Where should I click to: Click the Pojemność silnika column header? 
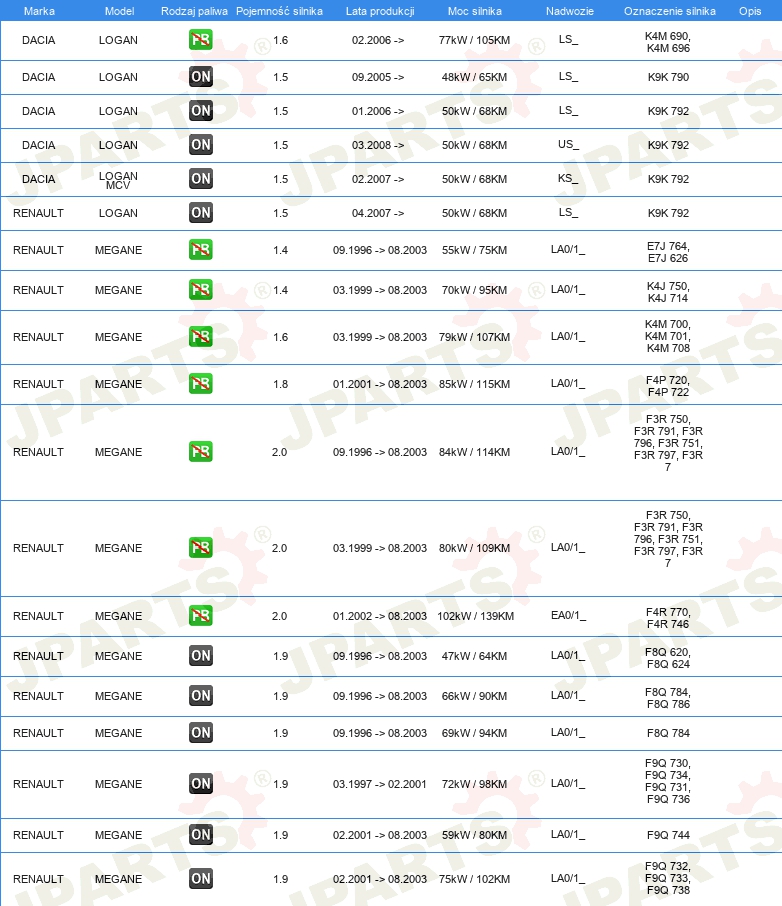click(279, 11)
